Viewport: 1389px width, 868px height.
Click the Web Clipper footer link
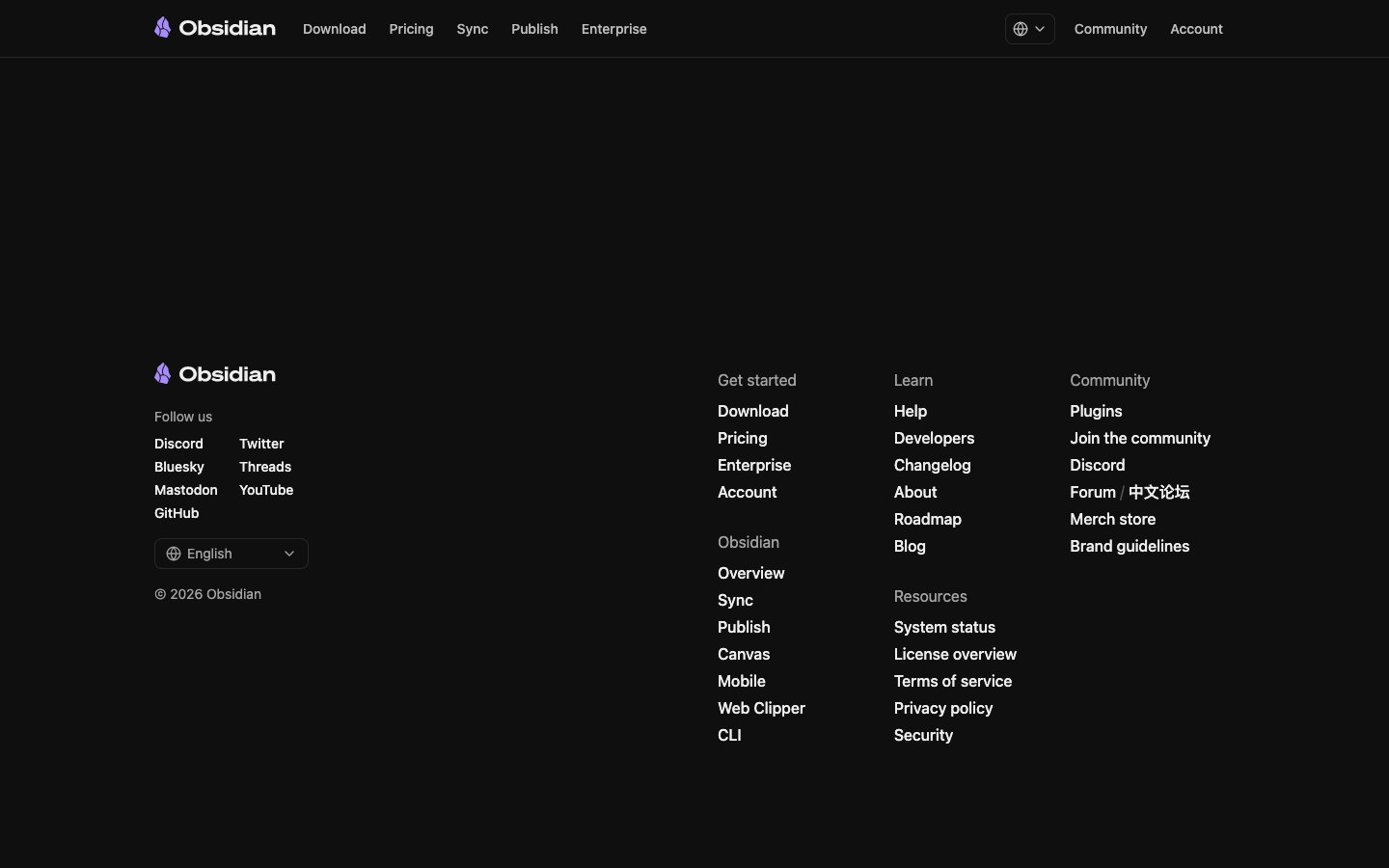tap(761, 708)
